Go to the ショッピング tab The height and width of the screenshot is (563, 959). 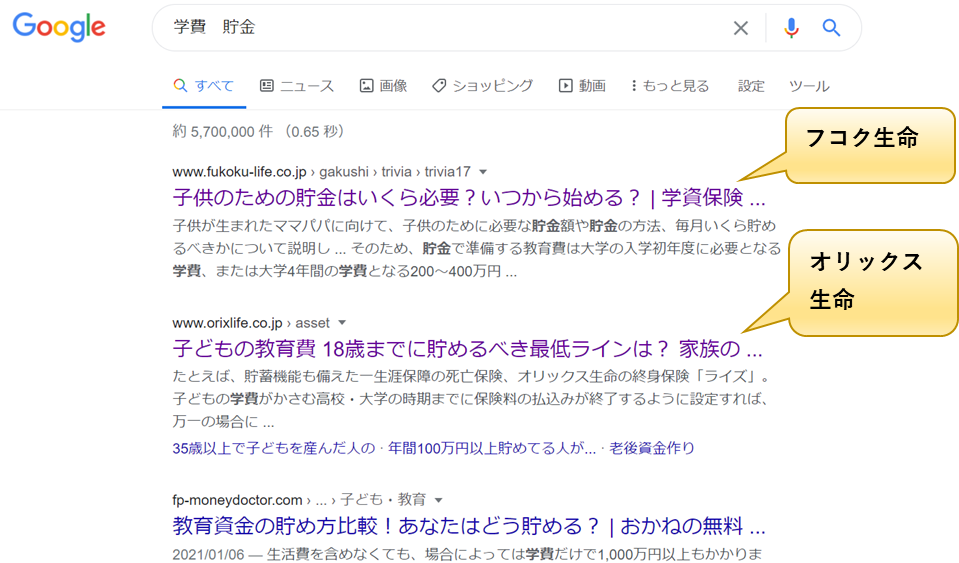point(483,86)
